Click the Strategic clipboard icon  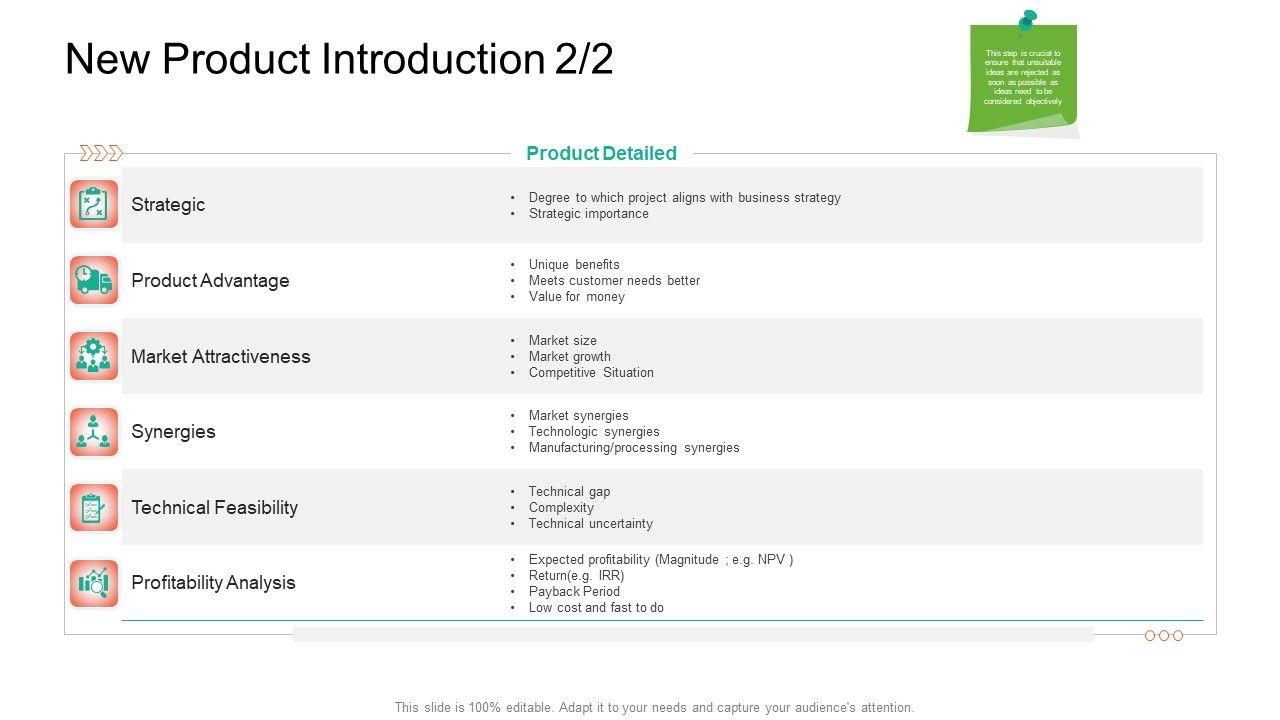(94, 204)
